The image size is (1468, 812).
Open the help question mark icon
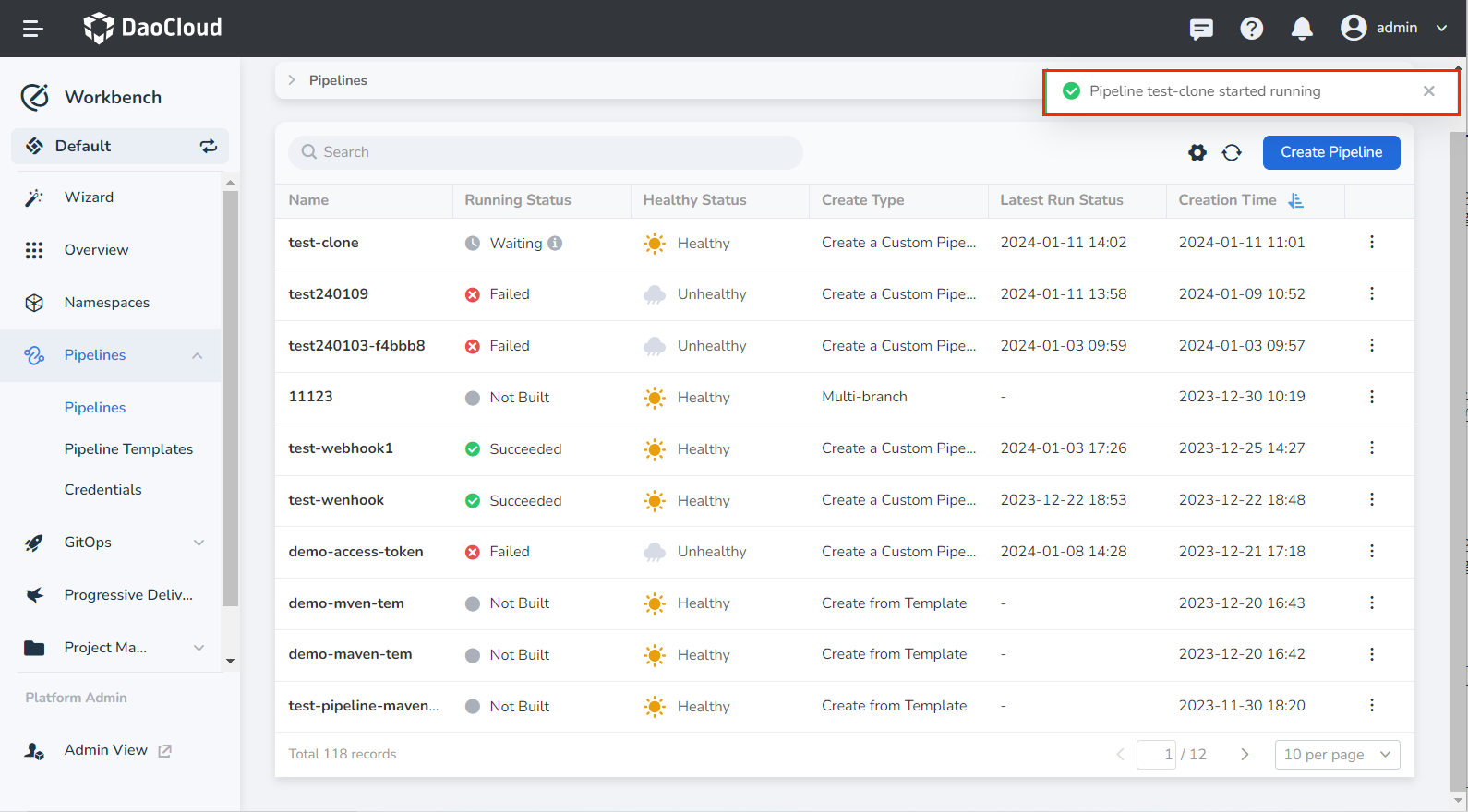1251,29
